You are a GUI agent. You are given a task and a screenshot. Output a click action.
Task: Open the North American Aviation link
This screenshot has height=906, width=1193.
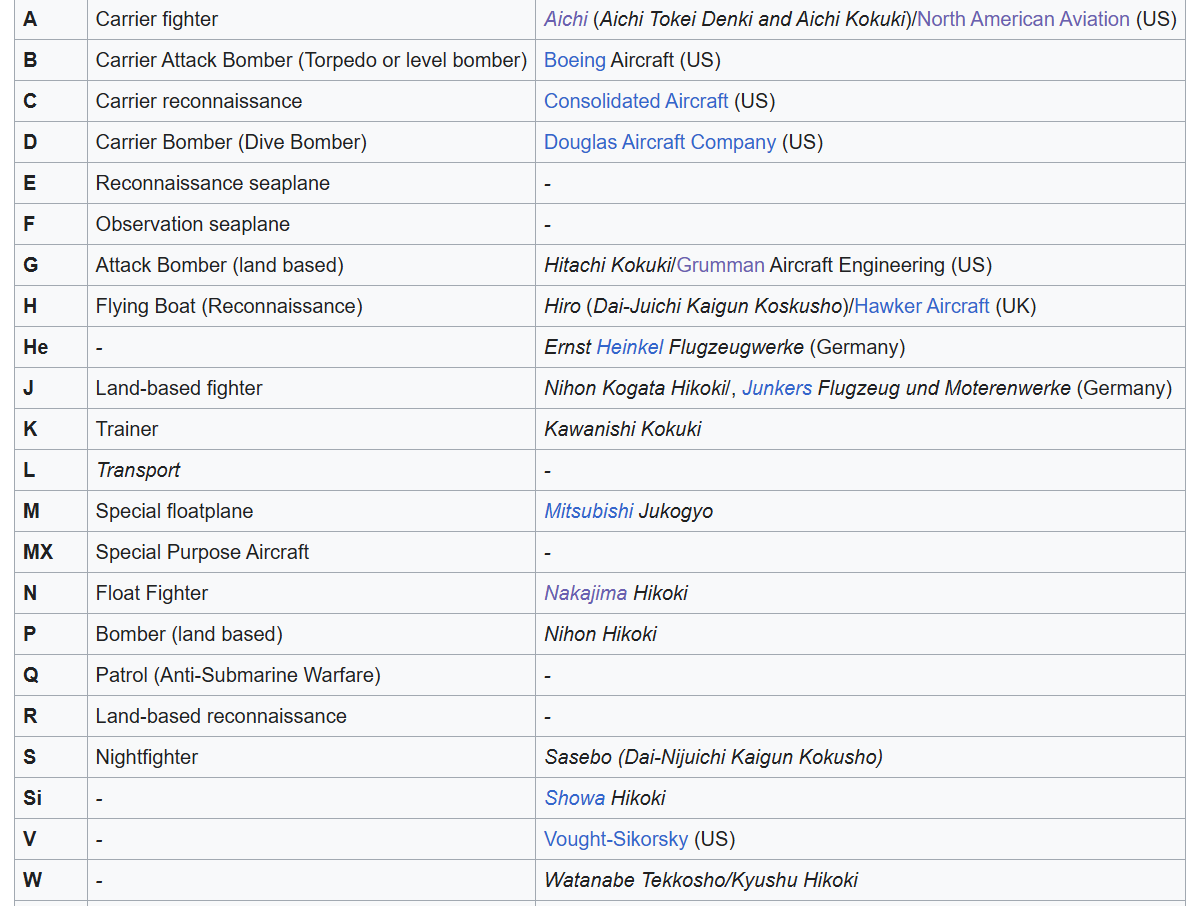point(1023,19)
